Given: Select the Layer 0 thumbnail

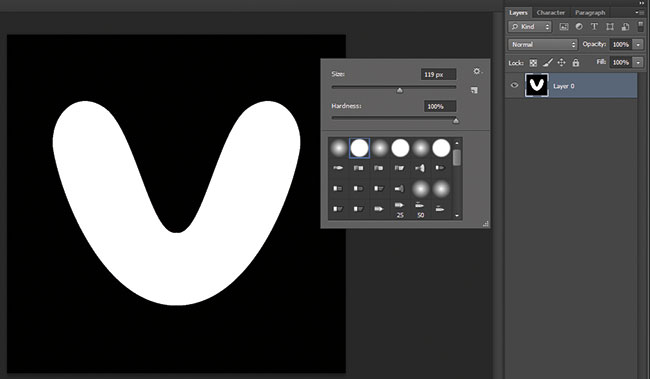Looking at the screenshot, I should pos(536,85).
